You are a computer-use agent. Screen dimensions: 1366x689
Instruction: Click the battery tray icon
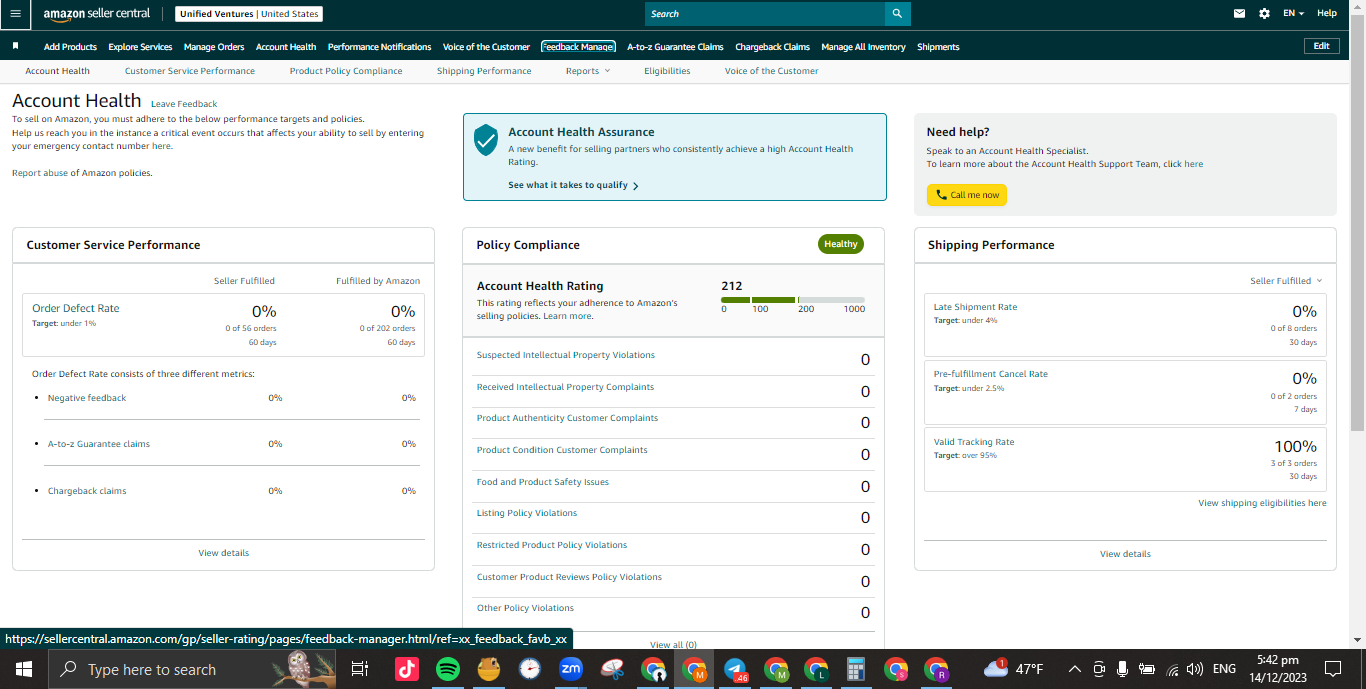(x=1147, y=669)
